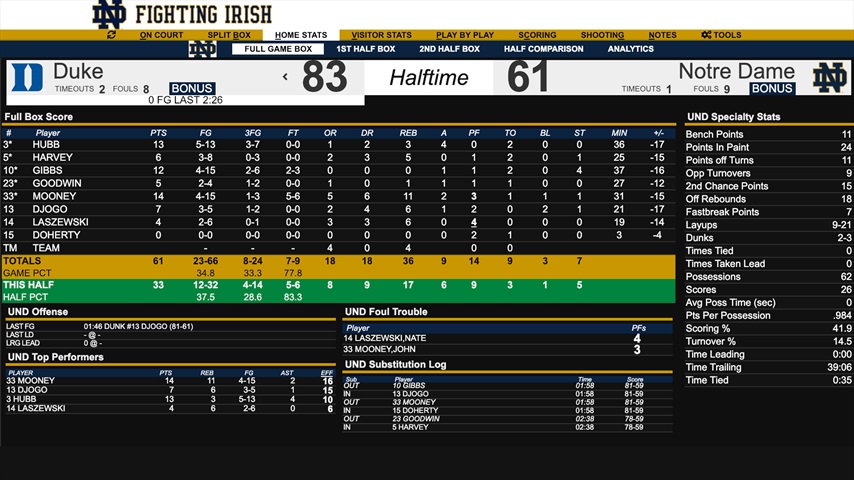This screenshot has width=854, height=480.
Task: Open the Visitor Stats tab
Action: tap(381, 35)
